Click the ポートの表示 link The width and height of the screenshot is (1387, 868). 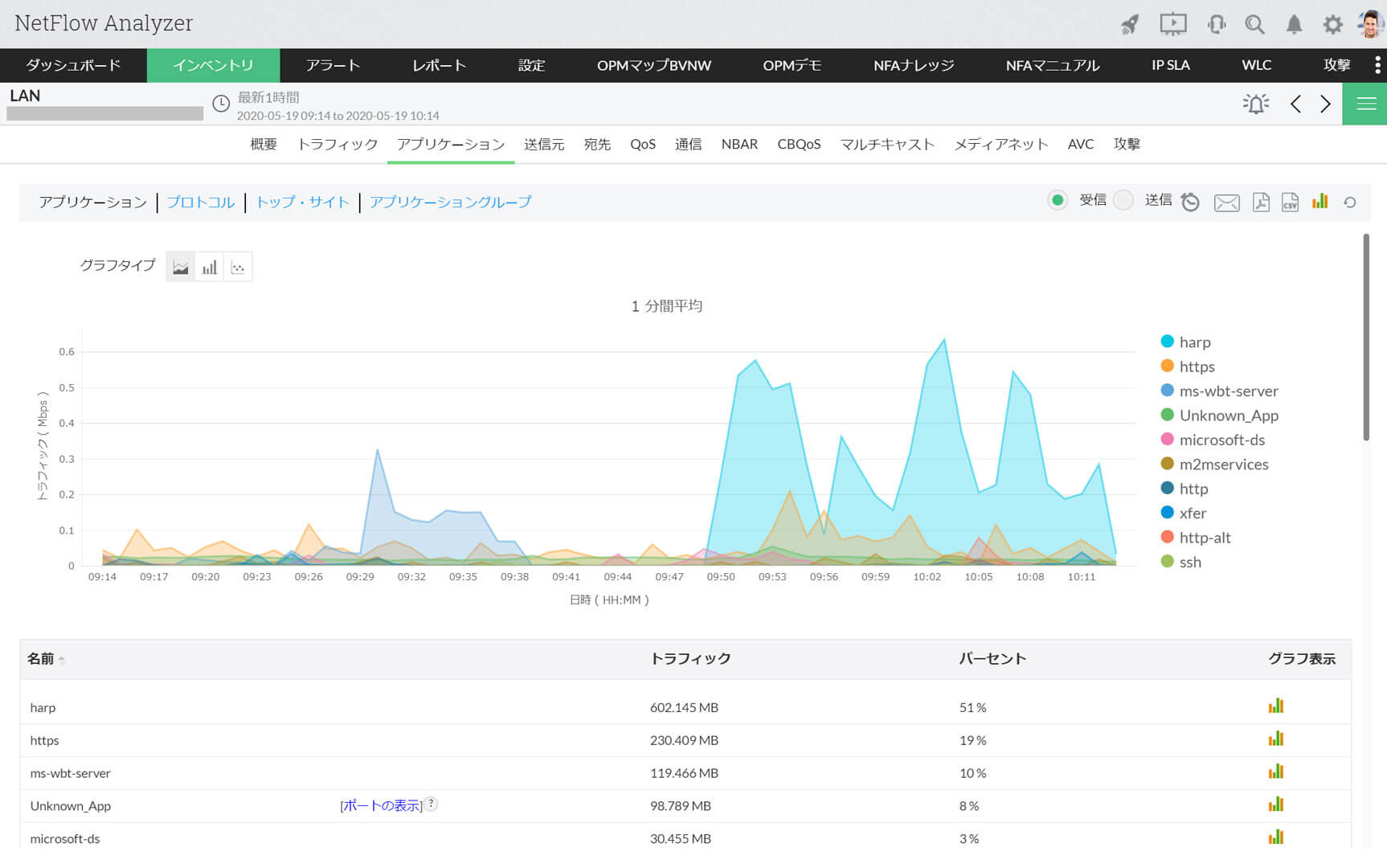[381, 805]
